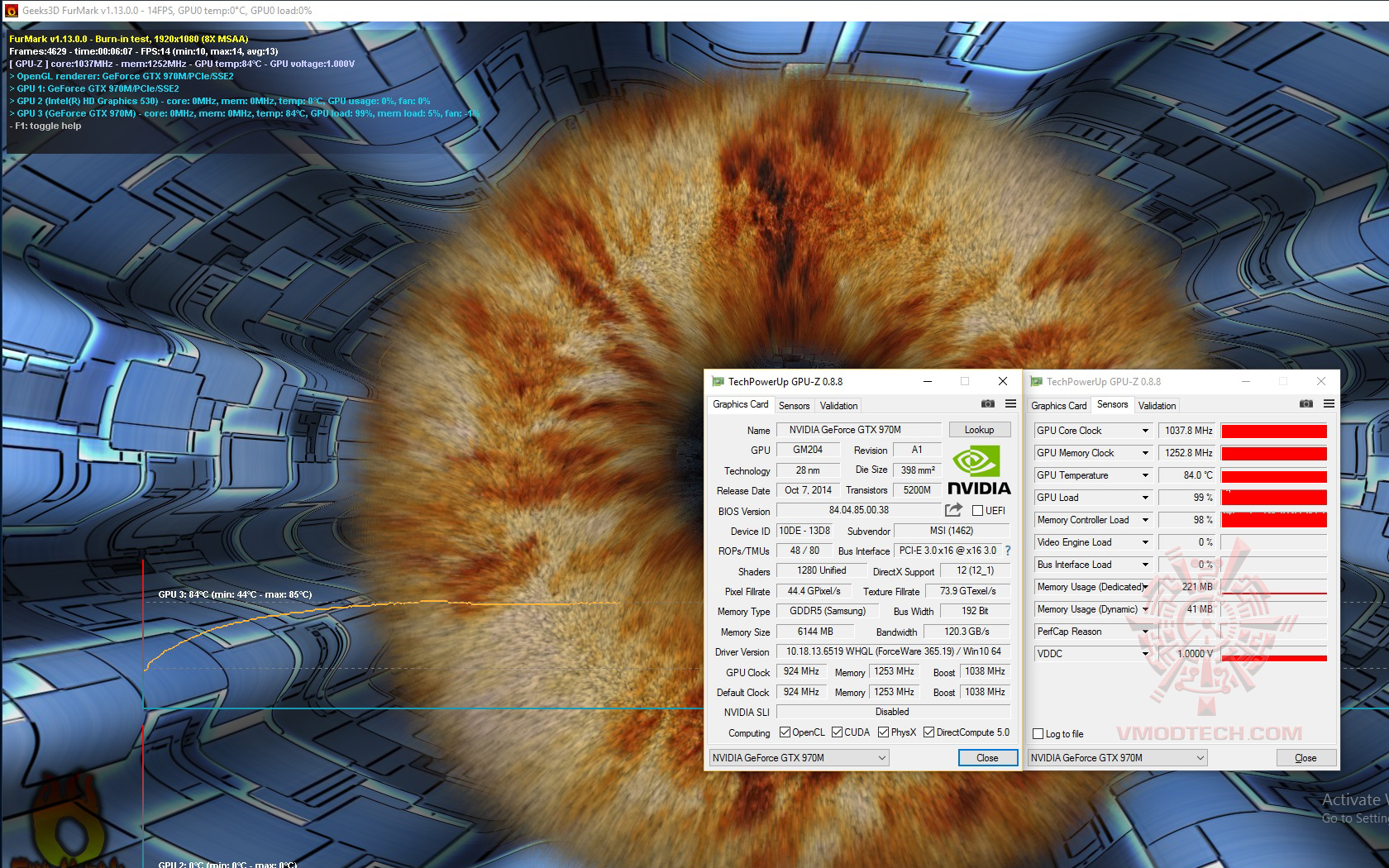This screenshot has width=1389, height=868.
Task: Open Validation tab in left GPU-Z window
Action: click(839, 406)
